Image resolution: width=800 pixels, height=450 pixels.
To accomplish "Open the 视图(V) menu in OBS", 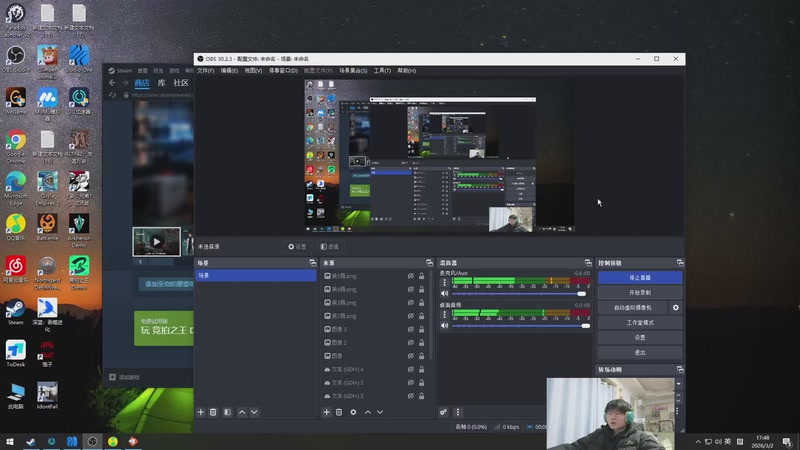I will click(253, 71).
